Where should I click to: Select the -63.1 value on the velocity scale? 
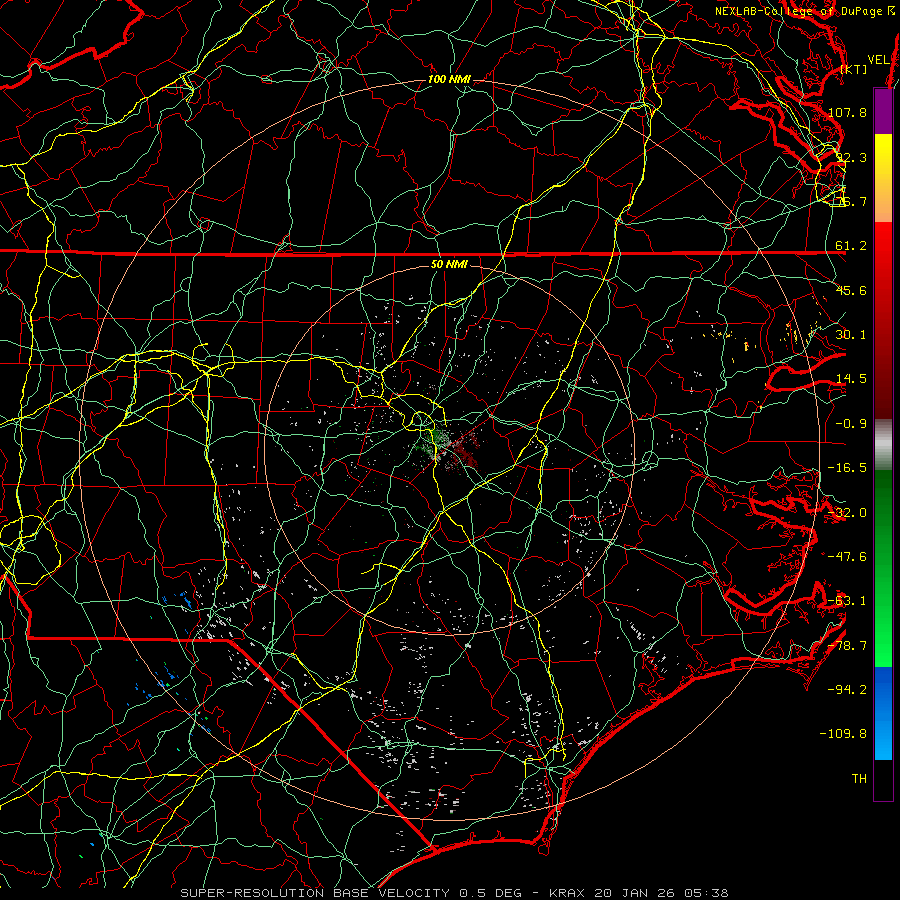click(847, 601)
